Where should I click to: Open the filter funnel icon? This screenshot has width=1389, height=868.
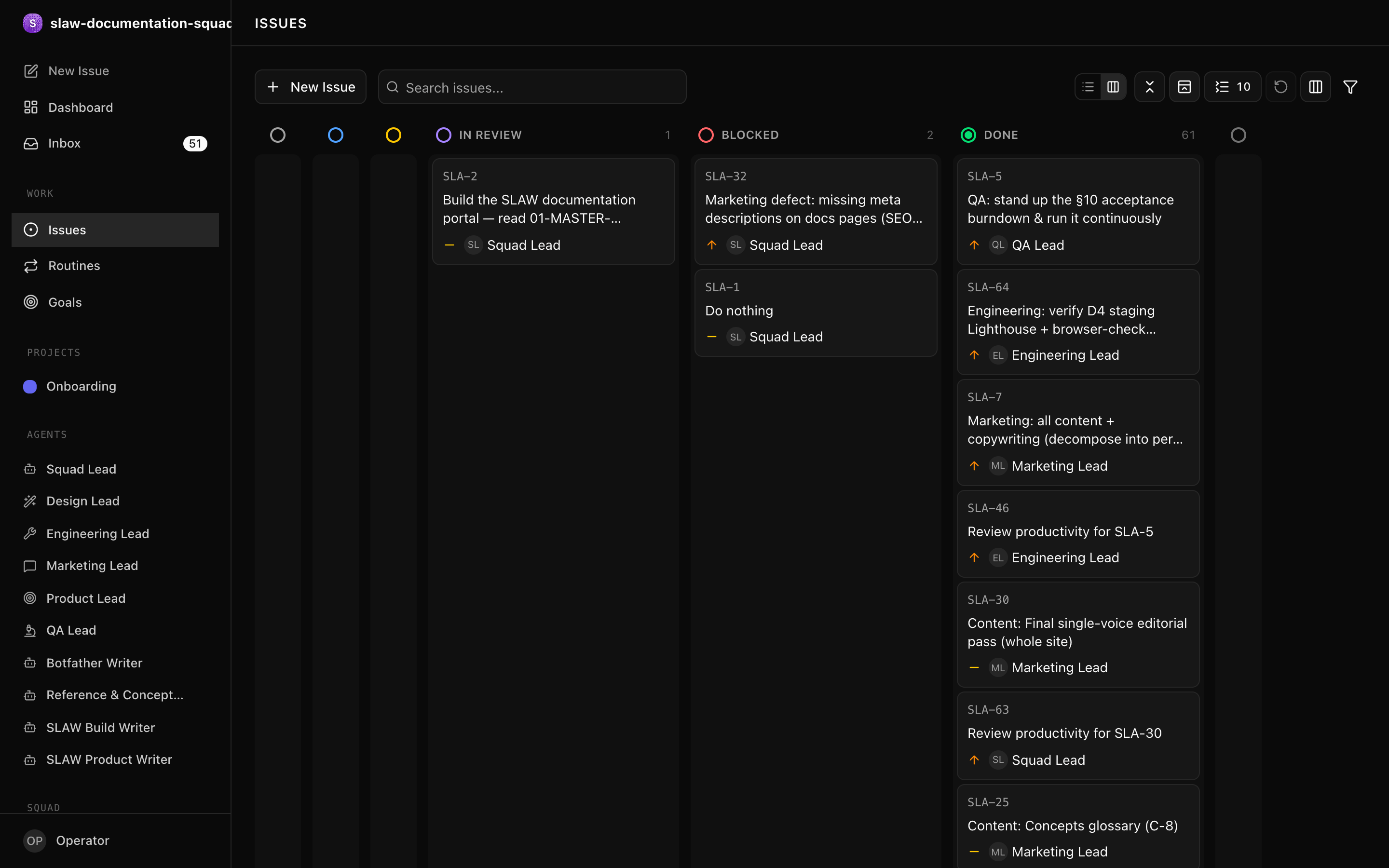click(x=1350, y=87)
